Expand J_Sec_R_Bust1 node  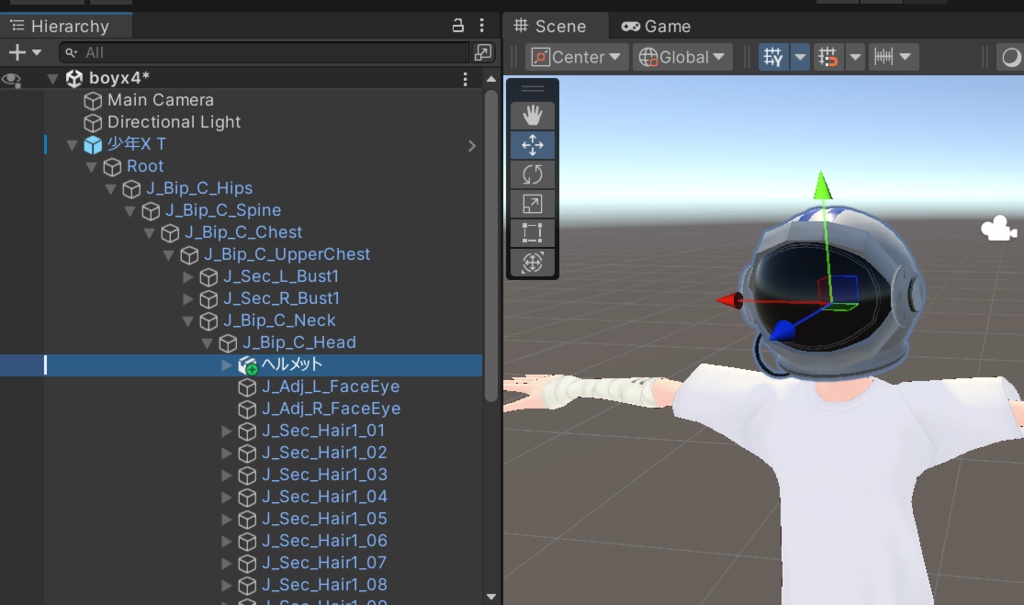click(188, 299)
